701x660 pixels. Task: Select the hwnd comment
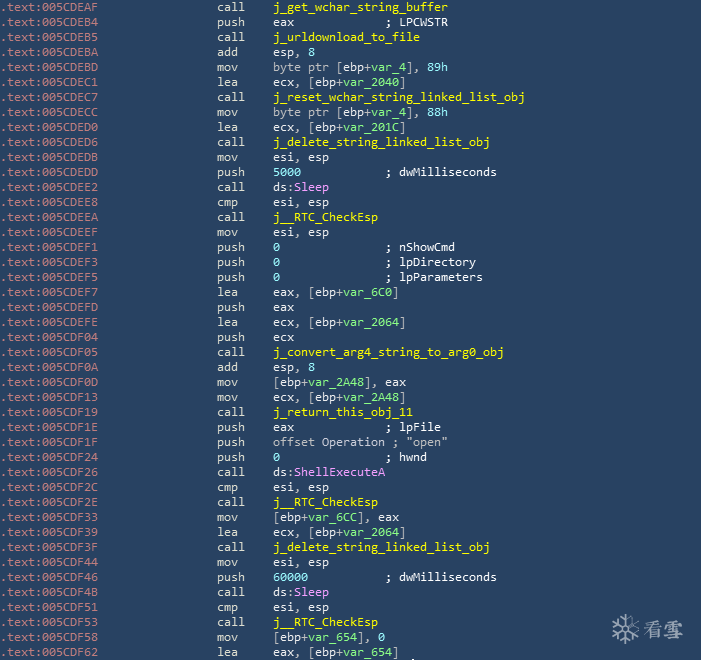click(413, 457)
